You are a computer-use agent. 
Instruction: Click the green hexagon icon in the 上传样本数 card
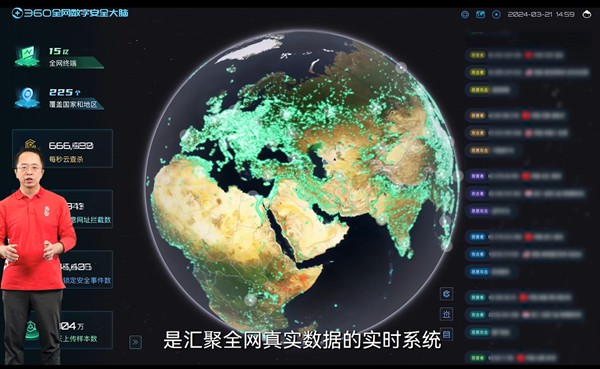(31, 329)
